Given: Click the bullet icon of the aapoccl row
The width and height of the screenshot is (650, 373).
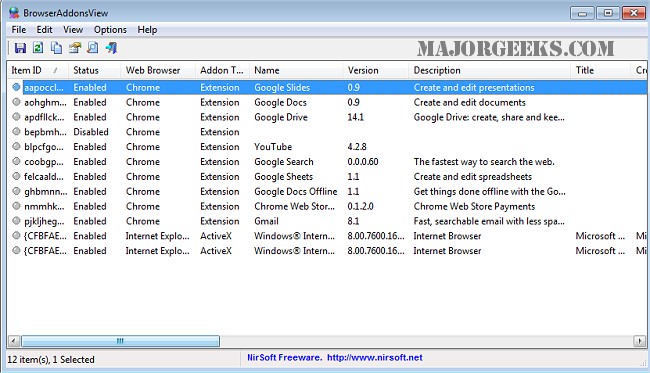Looking at the screenshot, I should pos(16,87).
